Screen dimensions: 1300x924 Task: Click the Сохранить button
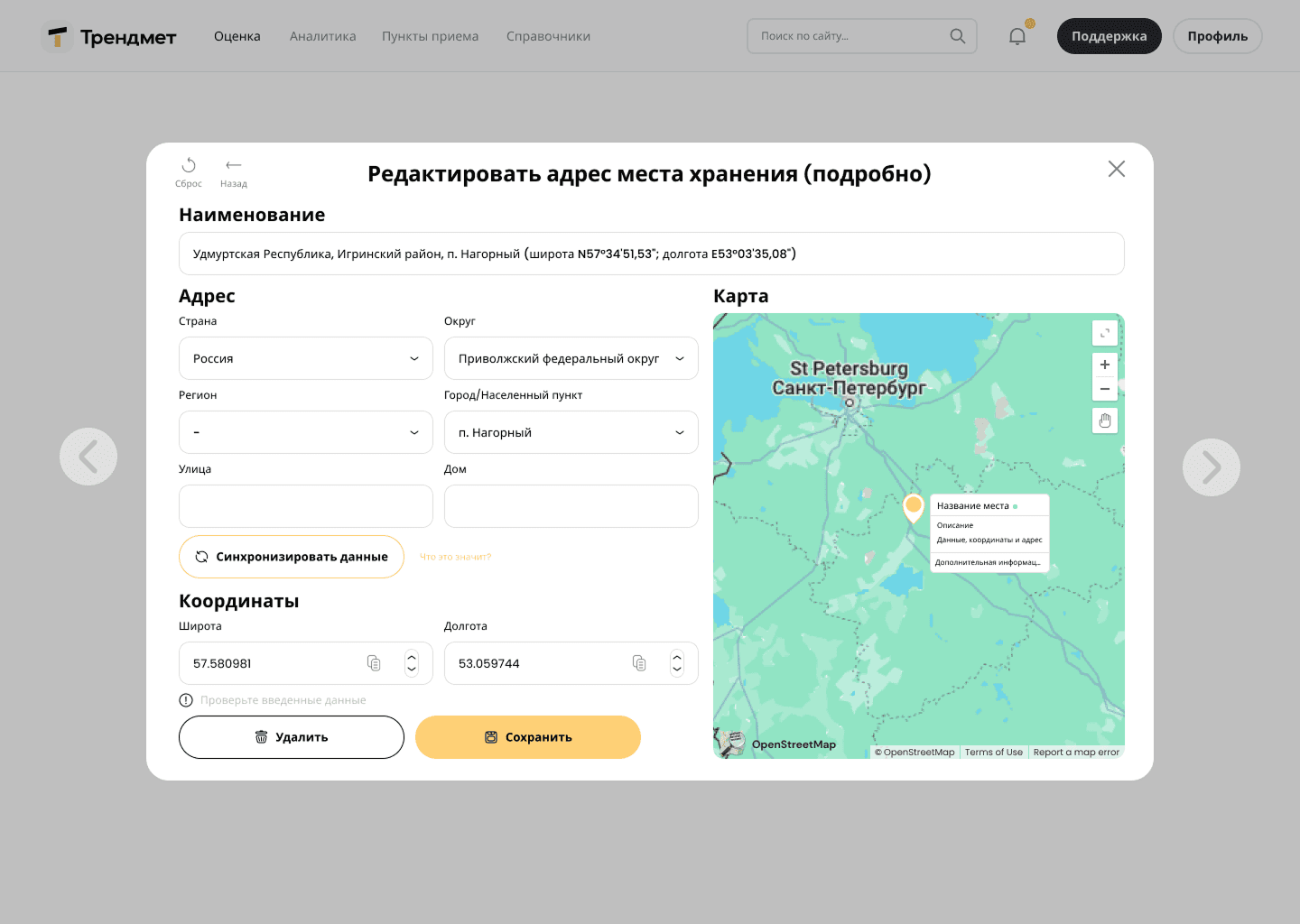pos(528,737)
